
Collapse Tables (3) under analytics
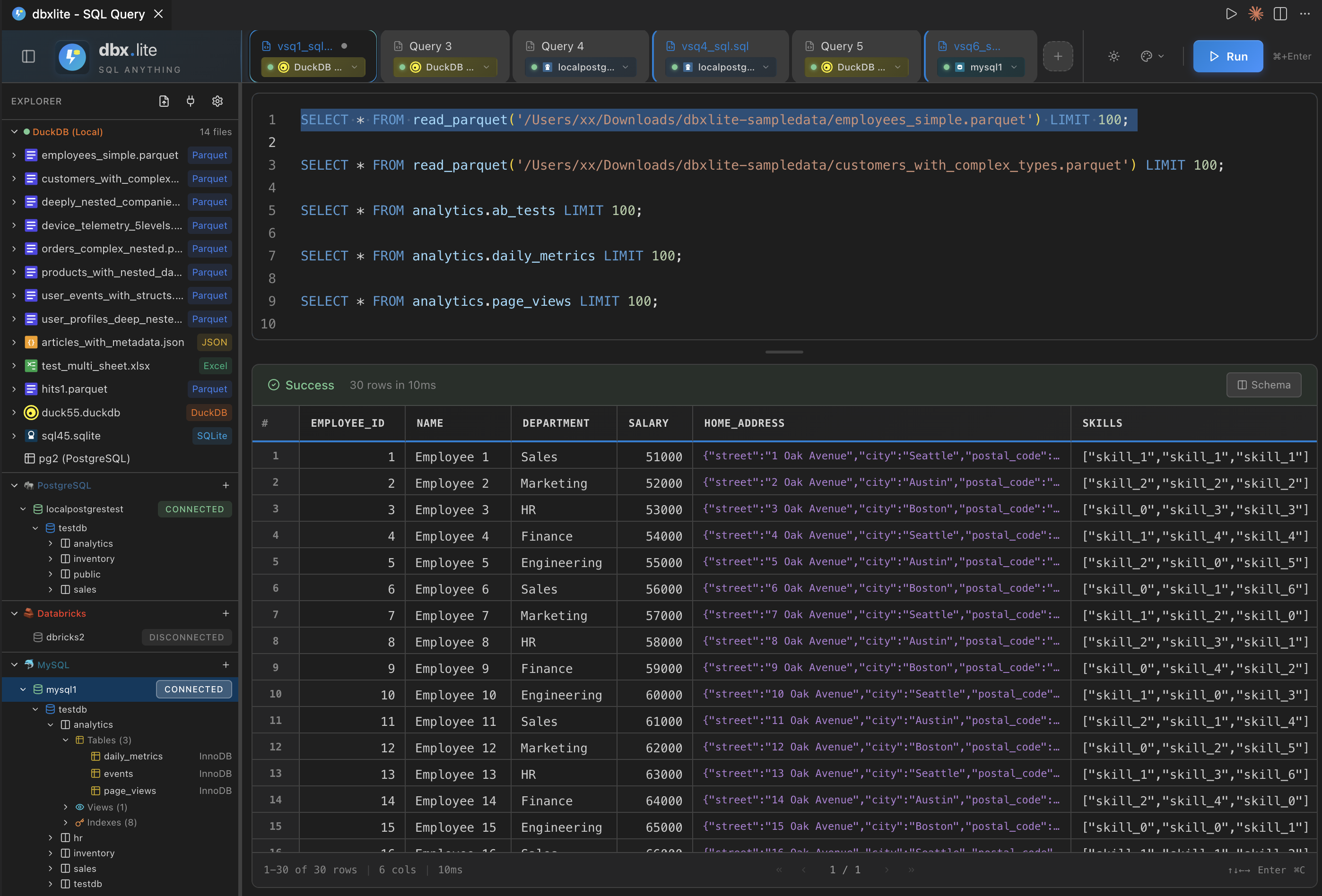(65, 740)
